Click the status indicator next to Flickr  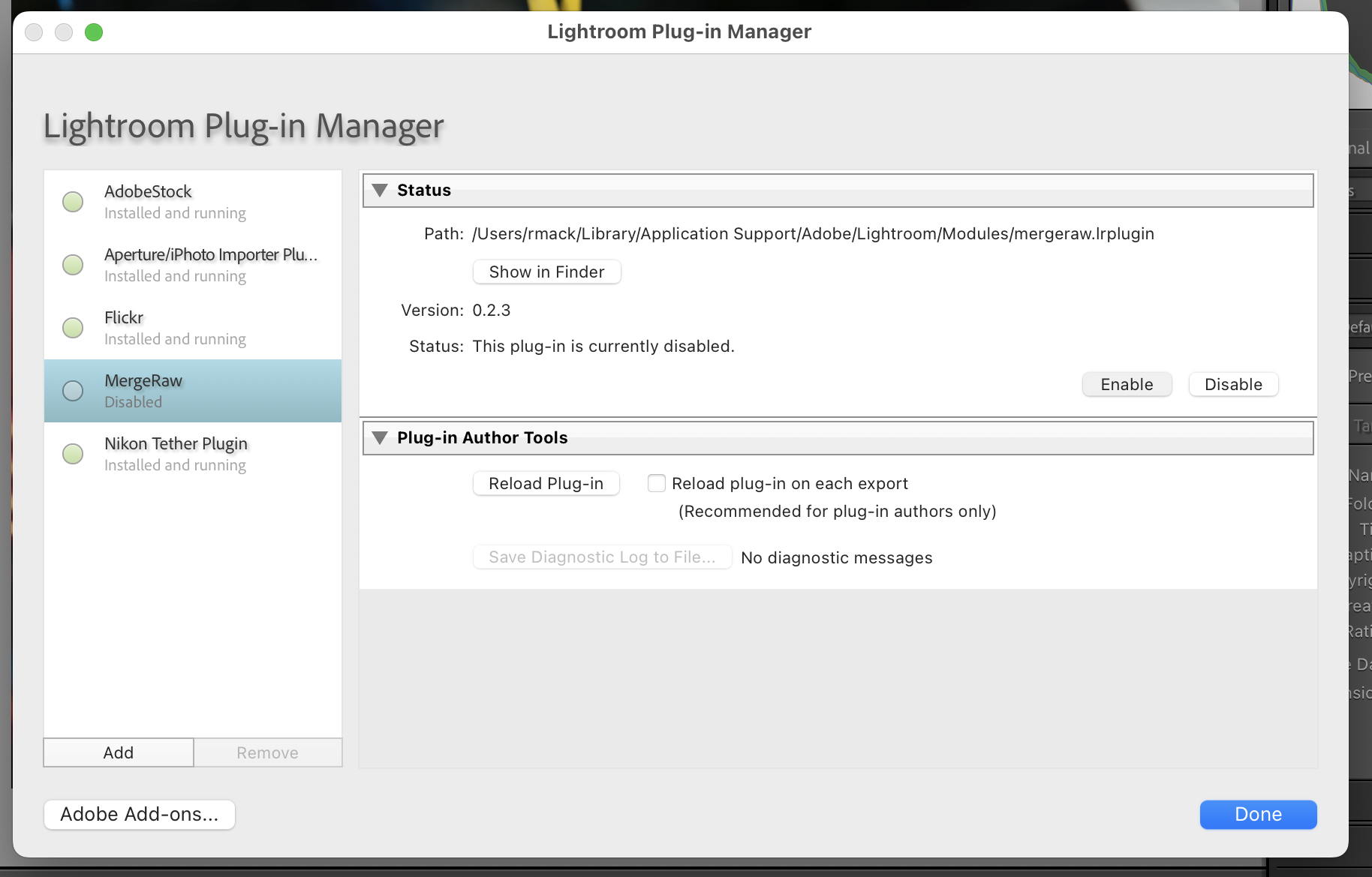tap(72, 328)
